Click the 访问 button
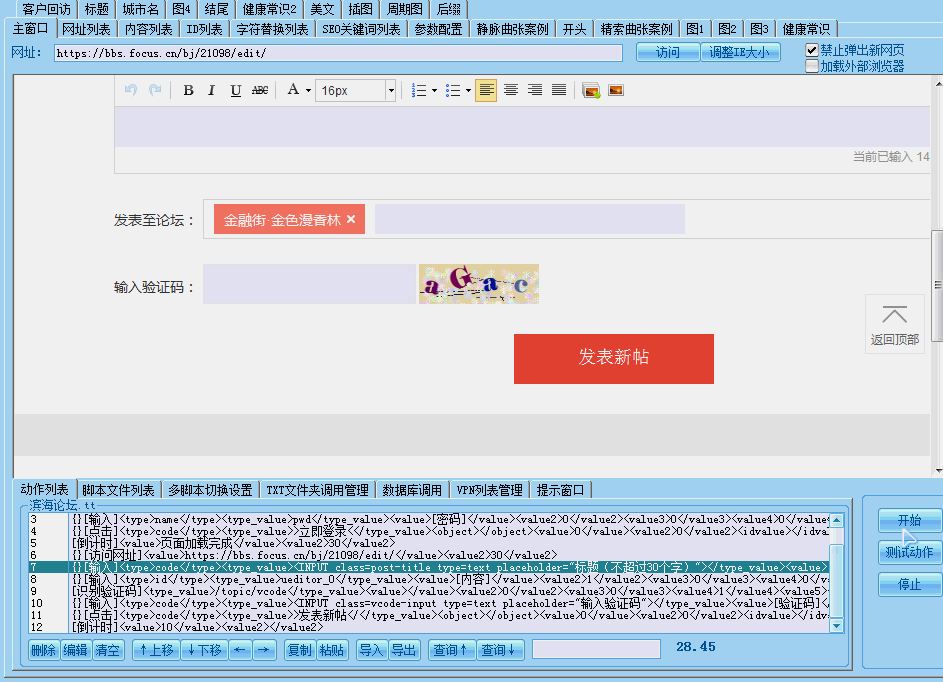This screenshot has width=943, height=682. click(668, 52)
